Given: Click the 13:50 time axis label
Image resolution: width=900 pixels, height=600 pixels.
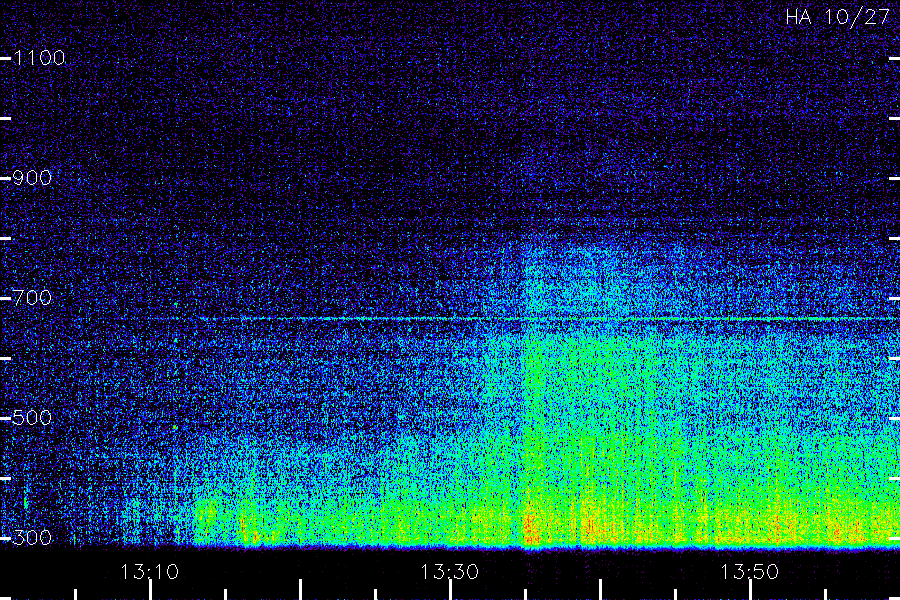Looking at the screenshot, I should click(750, 572).
